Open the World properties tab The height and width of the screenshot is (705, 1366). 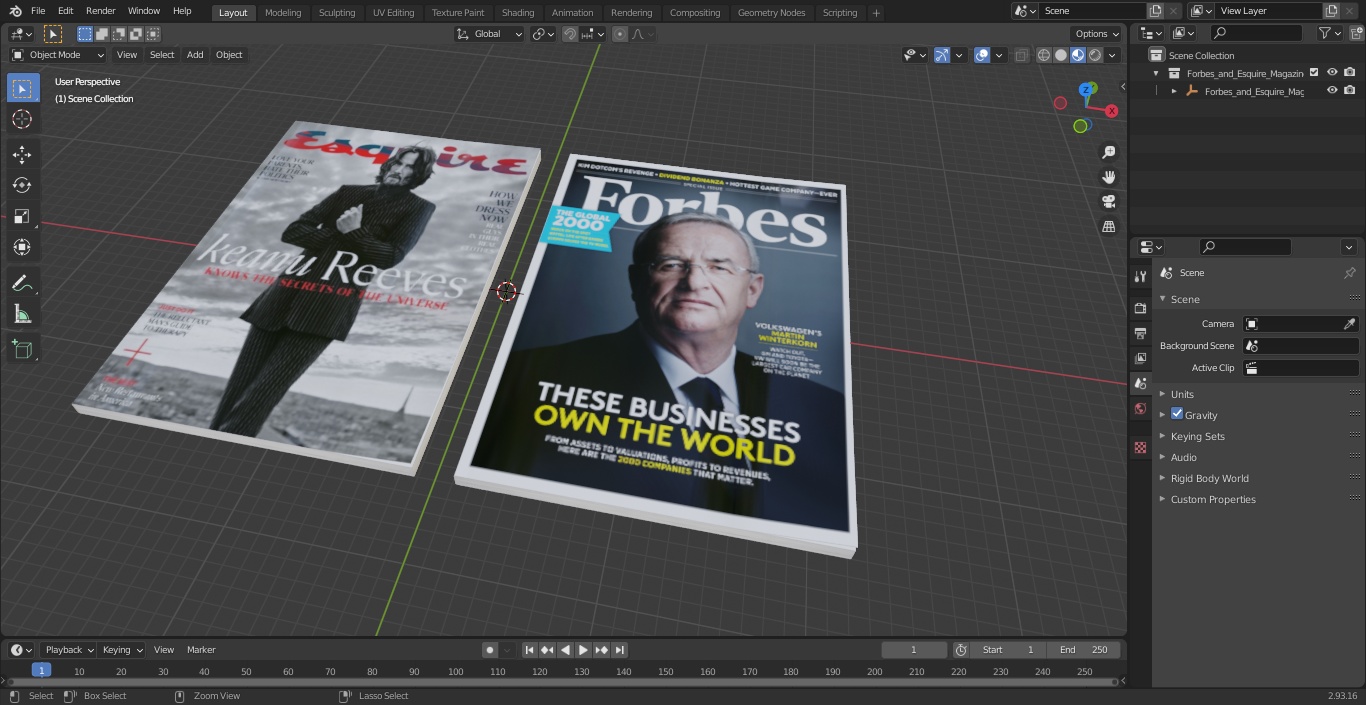(1140, 408)
